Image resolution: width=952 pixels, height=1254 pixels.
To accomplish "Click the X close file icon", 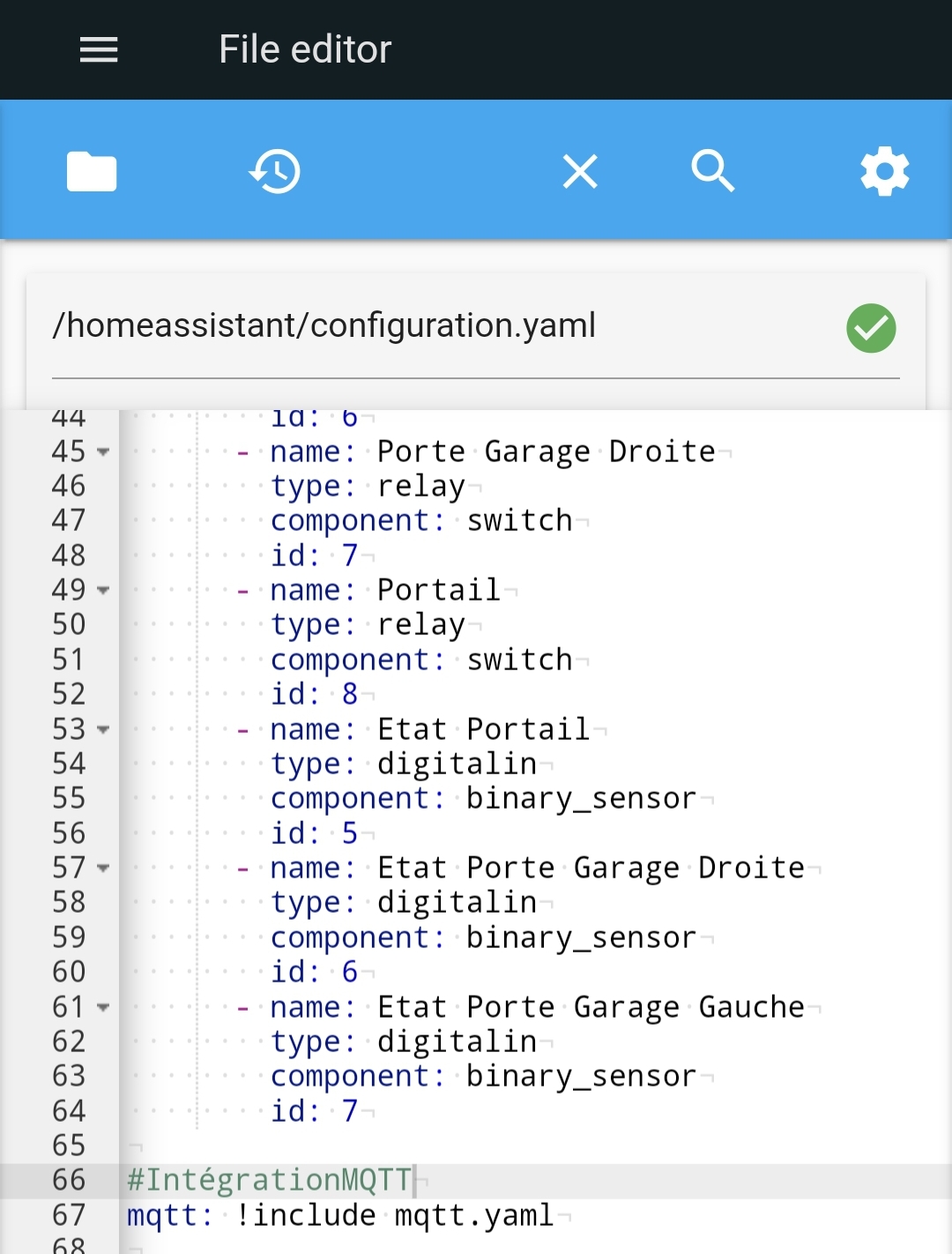I will pos(580,171).
